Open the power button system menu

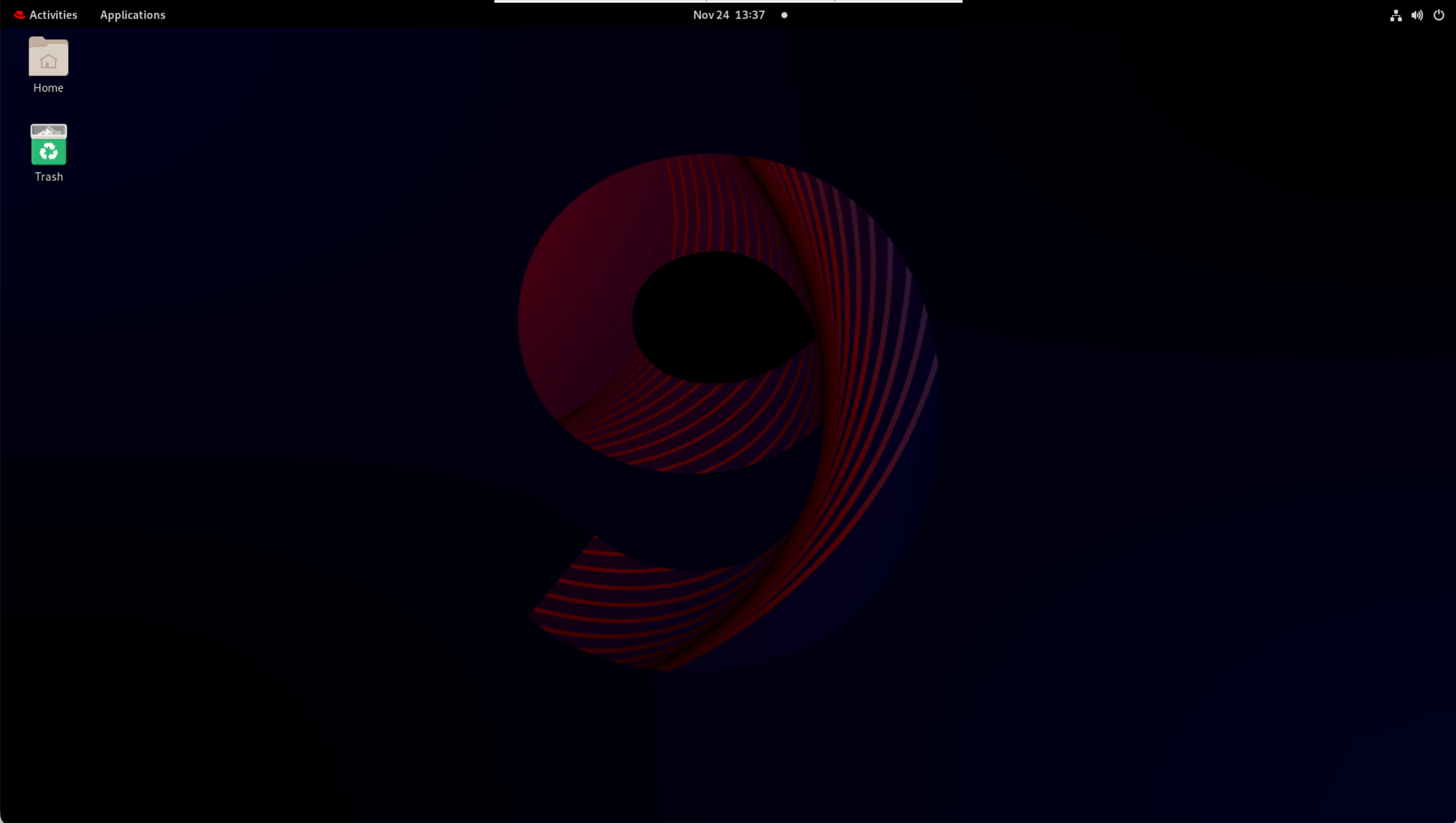pos(1438,15)
